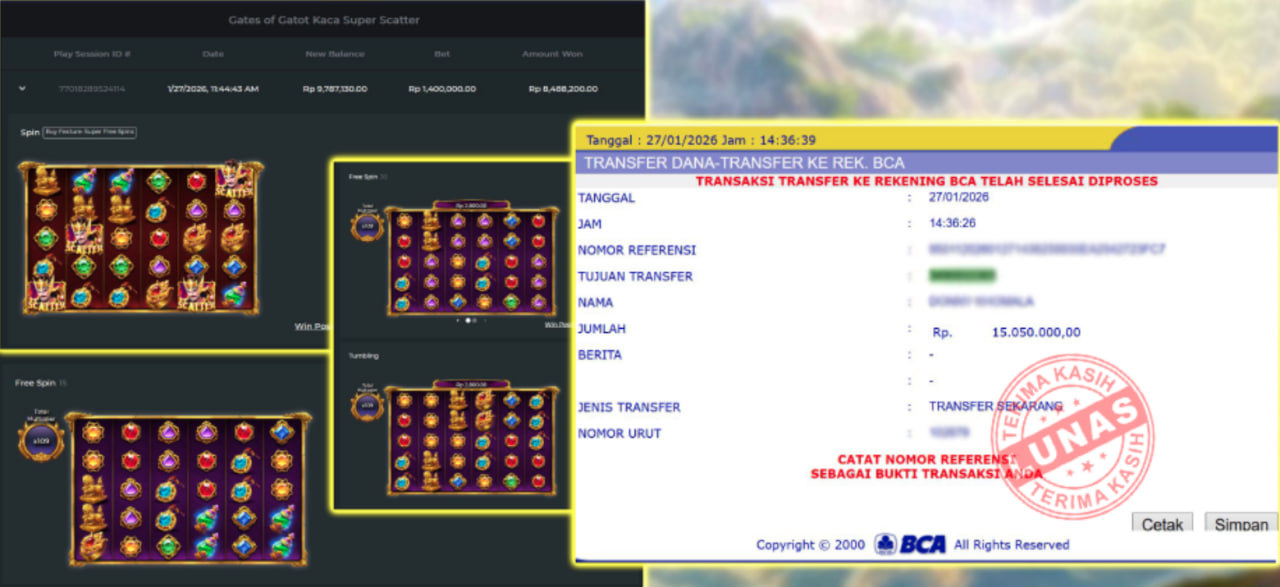Click the Bet column header

click(442, 54)
